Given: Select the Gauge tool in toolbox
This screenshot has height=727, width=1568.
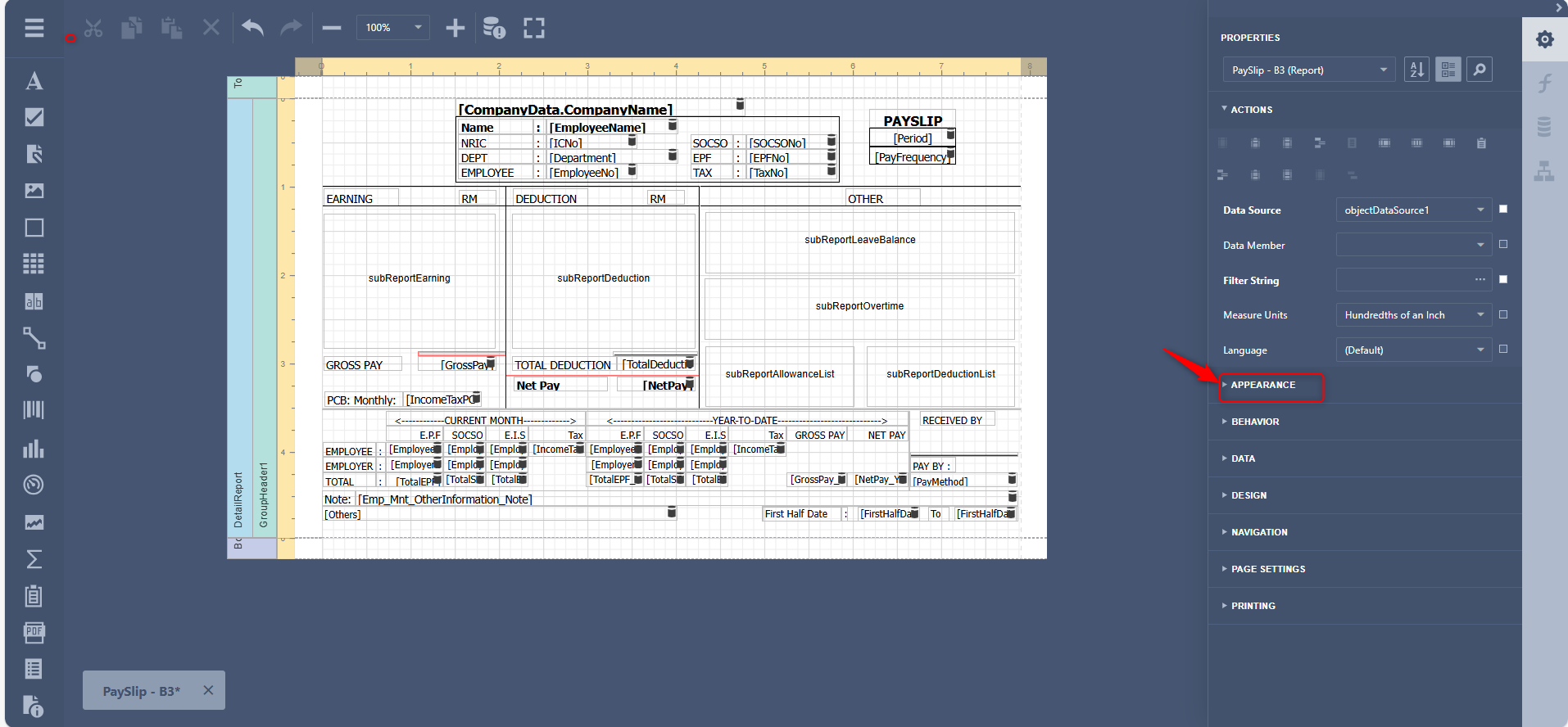Looking at the screenshot, I should pos(34,485).
